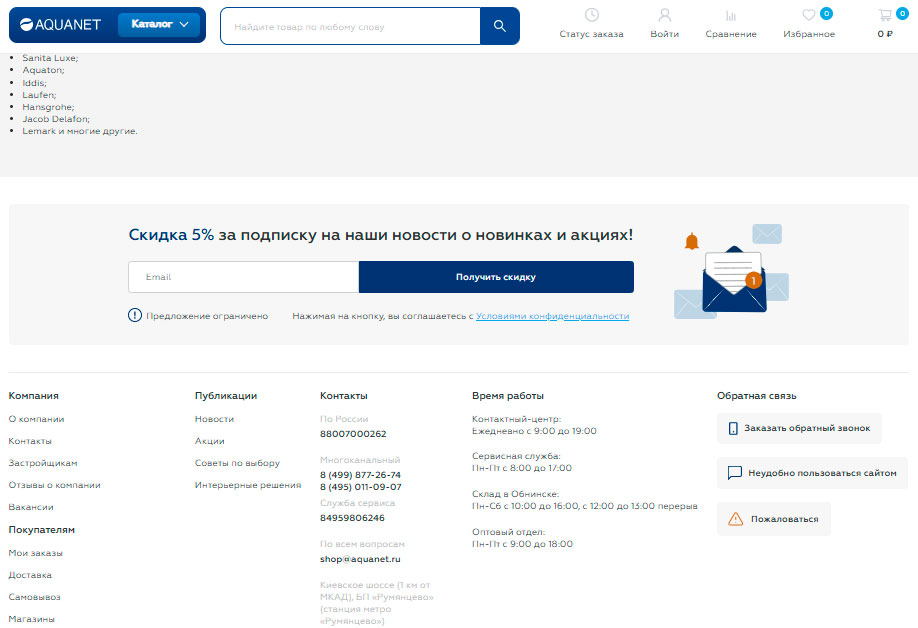Viewport: 918px width, 628px height.
Task: Call the number 88007000262
Action: point(353,434)
